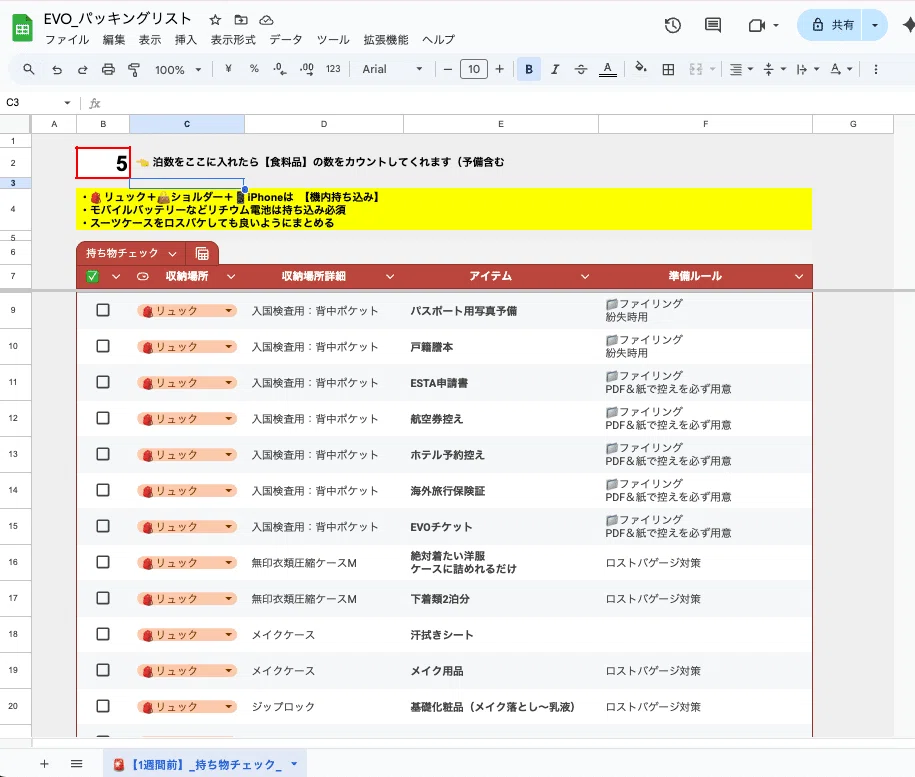The height and width of the screenshot is (777, 915).
Task: Print the spreadsheet
Action: 108,69
